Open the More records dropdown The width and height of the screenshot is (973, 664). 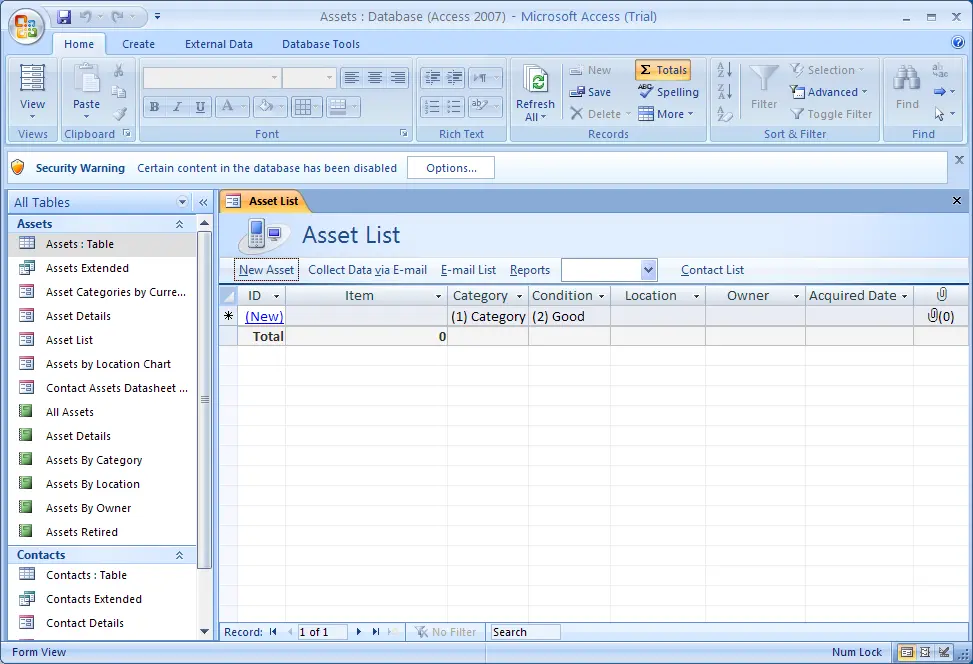(x=667, y=113)
